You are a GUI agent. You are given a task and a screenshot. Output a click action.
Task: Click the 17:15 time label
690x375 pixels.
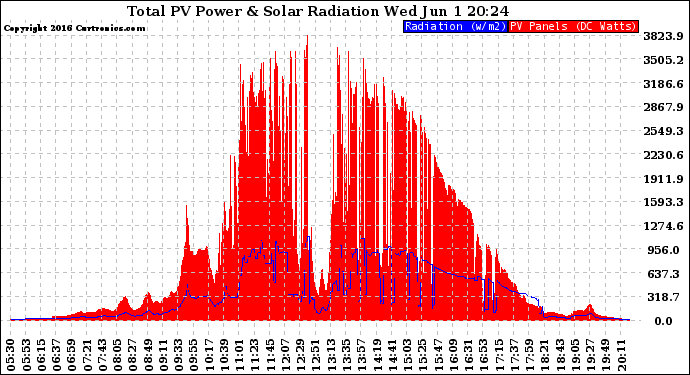click(x=499, y=355)
